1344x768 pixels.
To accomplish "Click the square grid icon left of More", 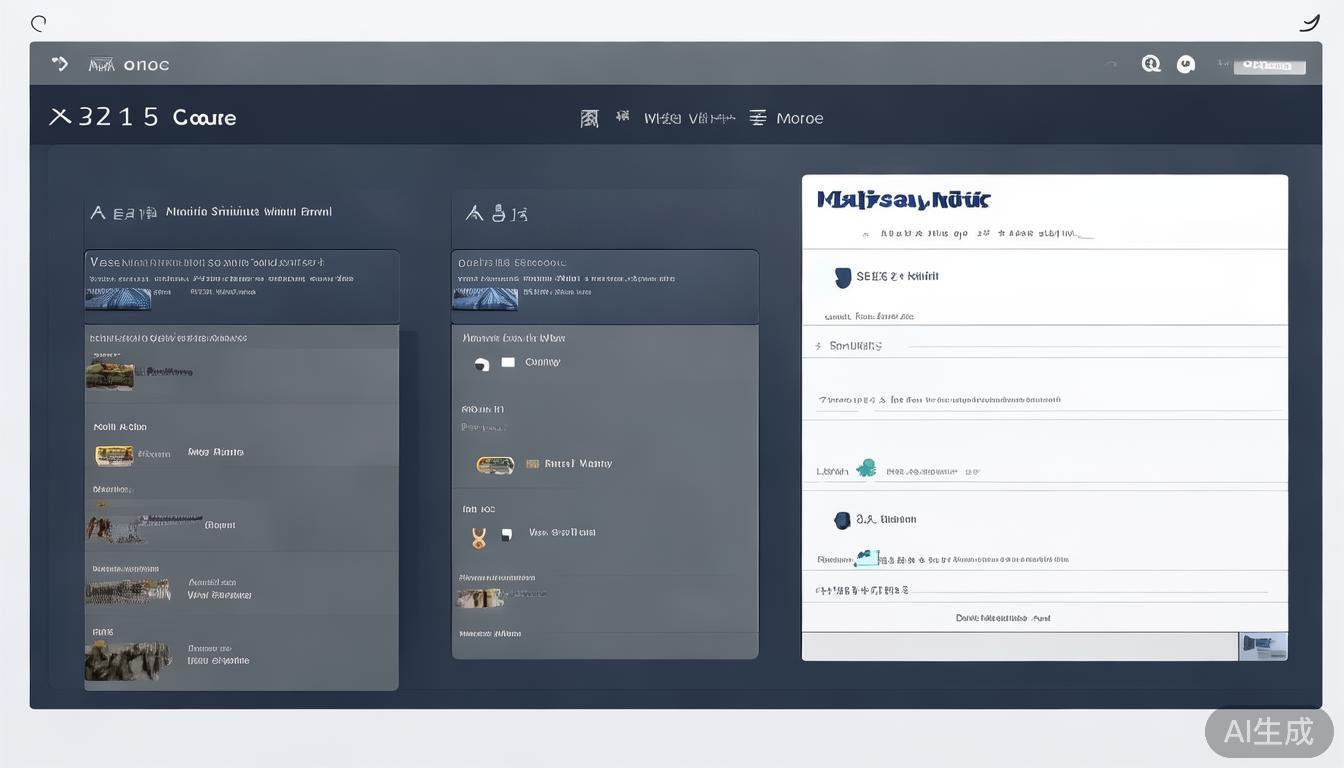I will tap(590, 118).
